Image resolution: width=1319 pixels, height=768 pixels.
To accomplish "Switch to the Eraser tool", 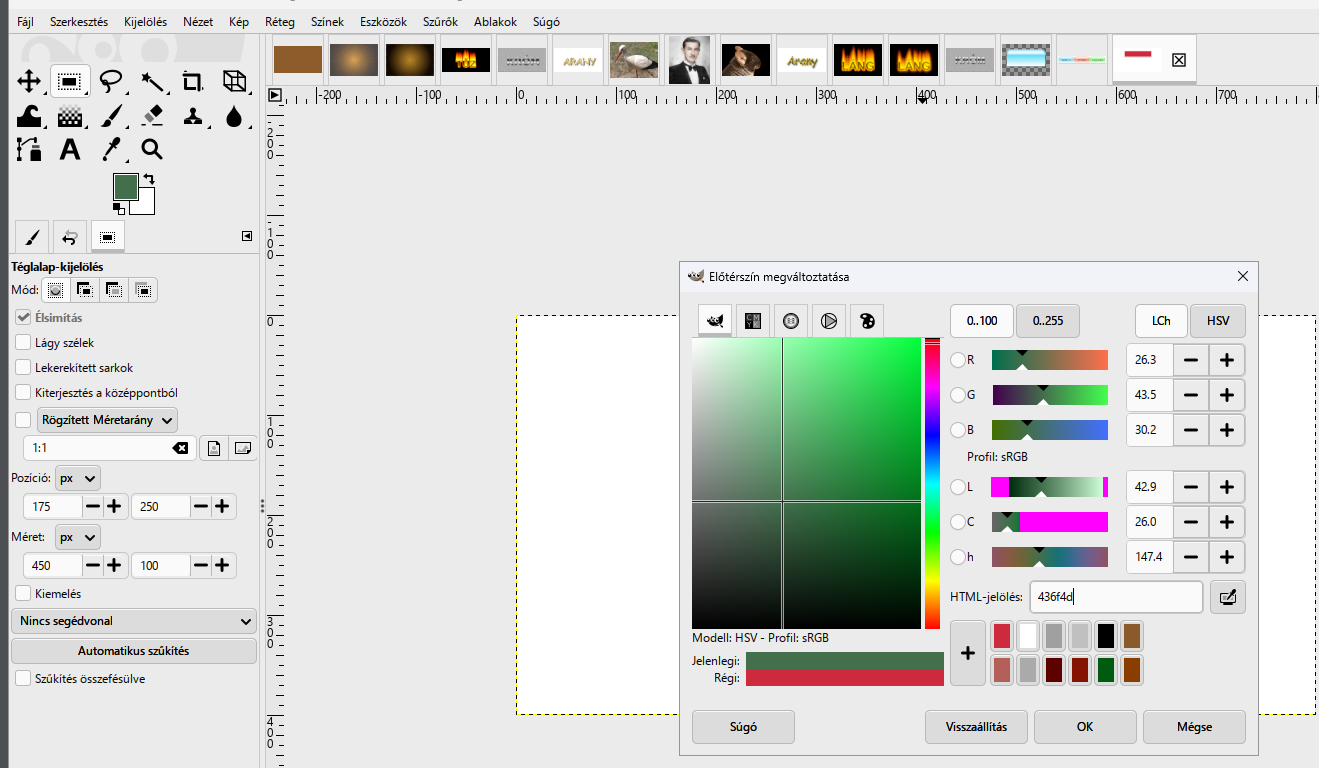I will (152, 116).
